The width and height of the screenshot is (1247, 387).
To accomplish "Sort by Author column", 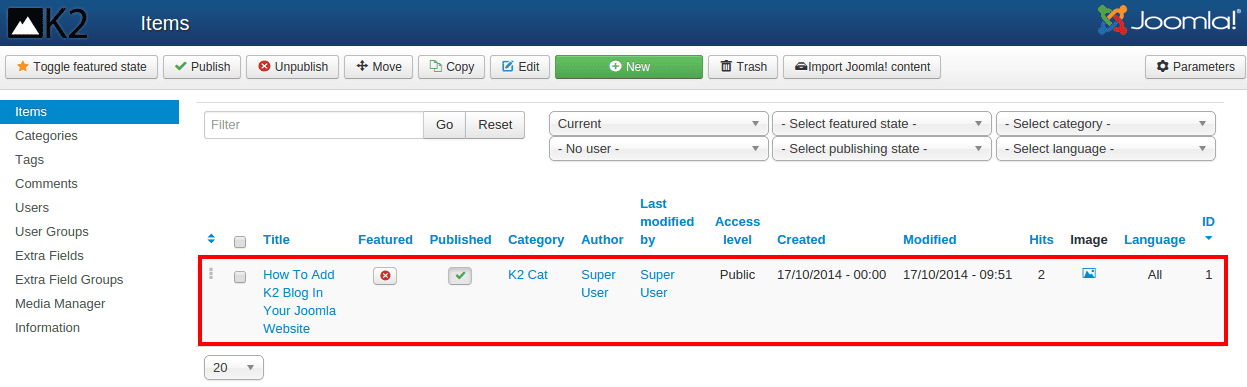I will coord(602,240).
